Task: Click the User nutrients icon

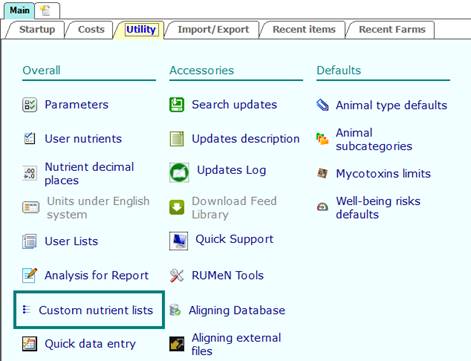Action: click(x=29, y=138)
